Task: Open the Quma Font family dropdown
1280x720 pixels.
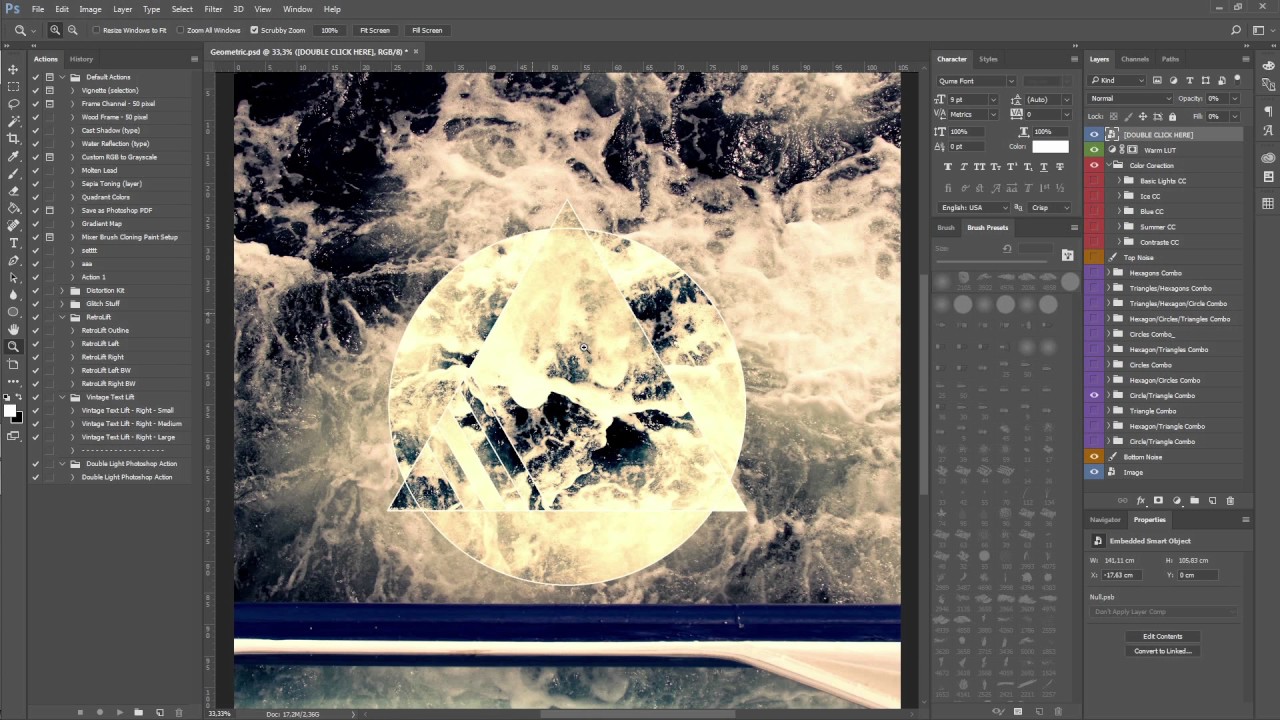Action: click(976, 81)
